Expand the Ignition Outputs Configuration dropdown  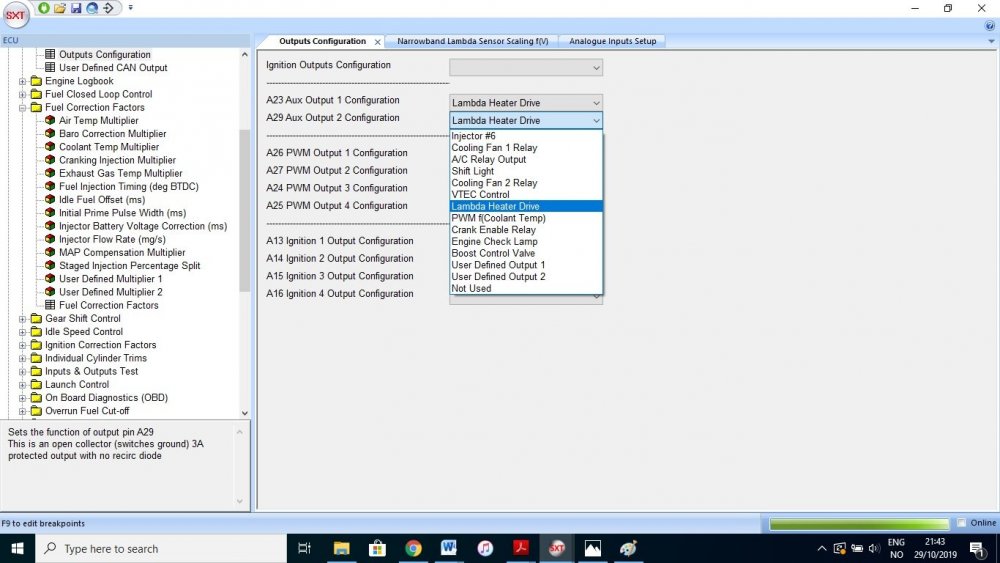[526, 68]
